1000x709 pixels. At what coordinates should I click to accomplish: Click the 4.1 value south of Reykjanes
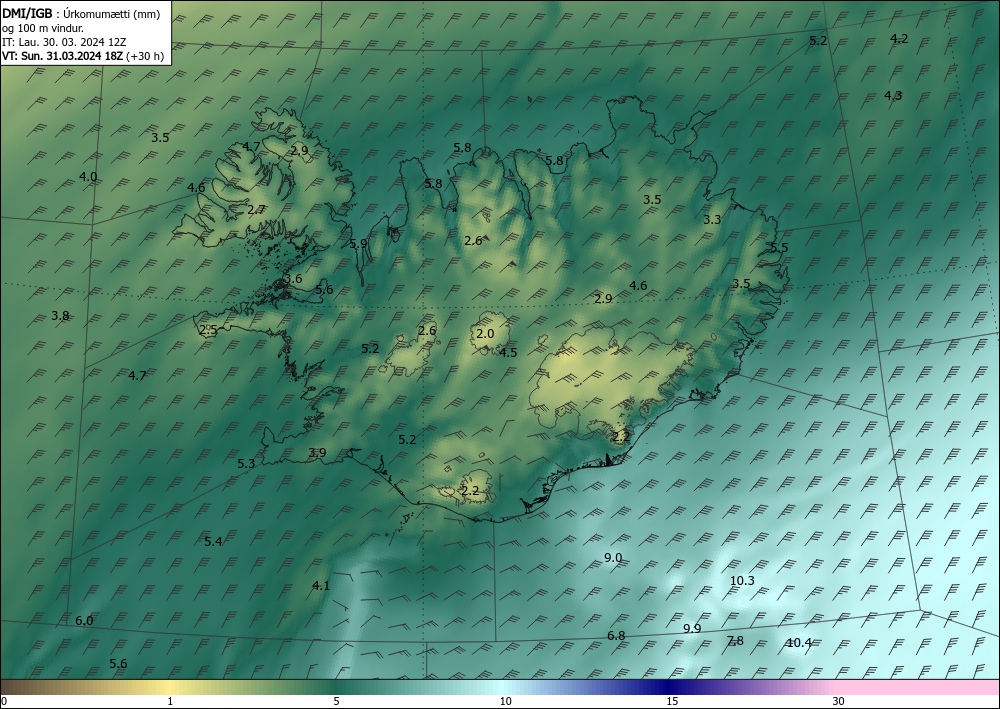click(321, 585)
